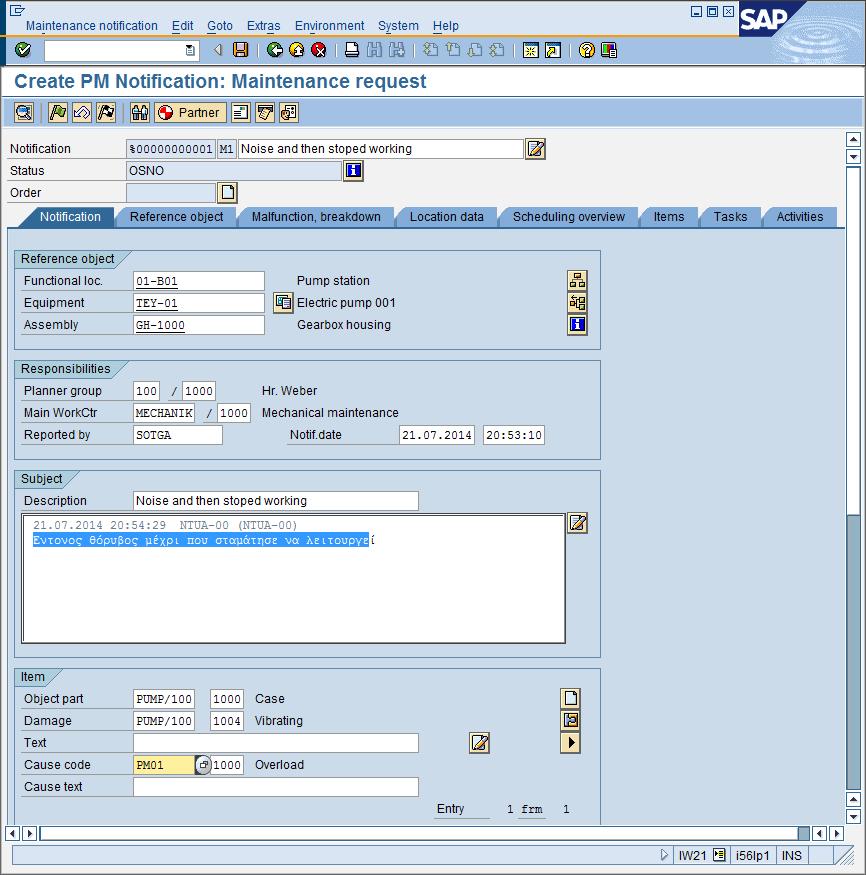Image resolution: width=866 pixels, height=875 pixels.
Task: Open equipment details icon before Electric pump 001
Action: (283, 302)
